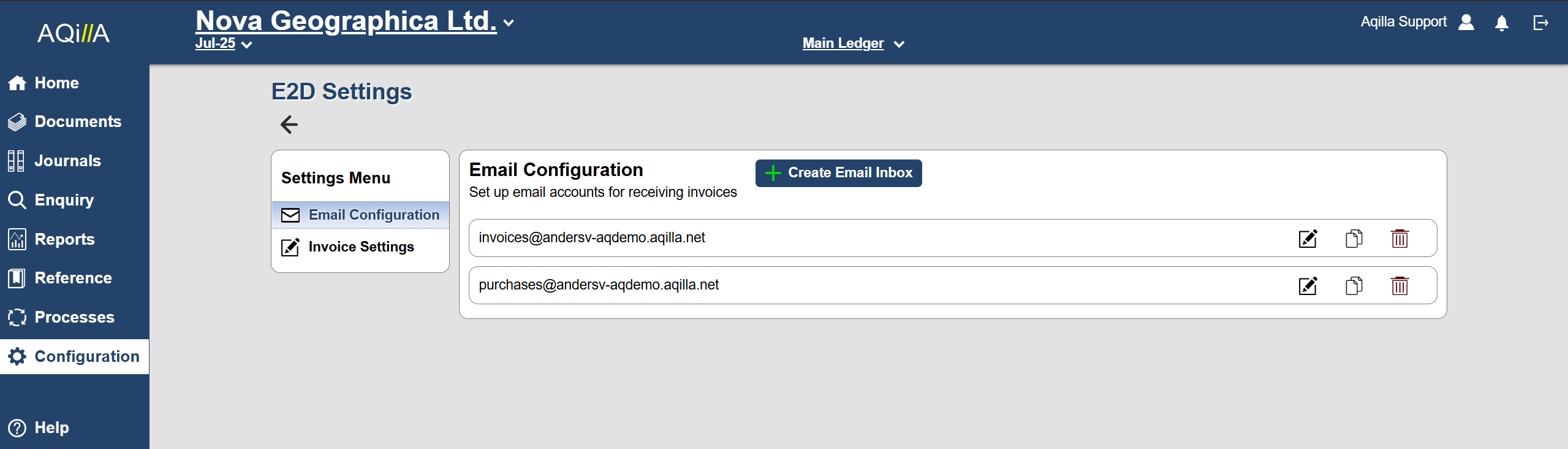Click the logout icon
The height and width of the screenshot is (449, 1568).
(x=1540, y=23)
